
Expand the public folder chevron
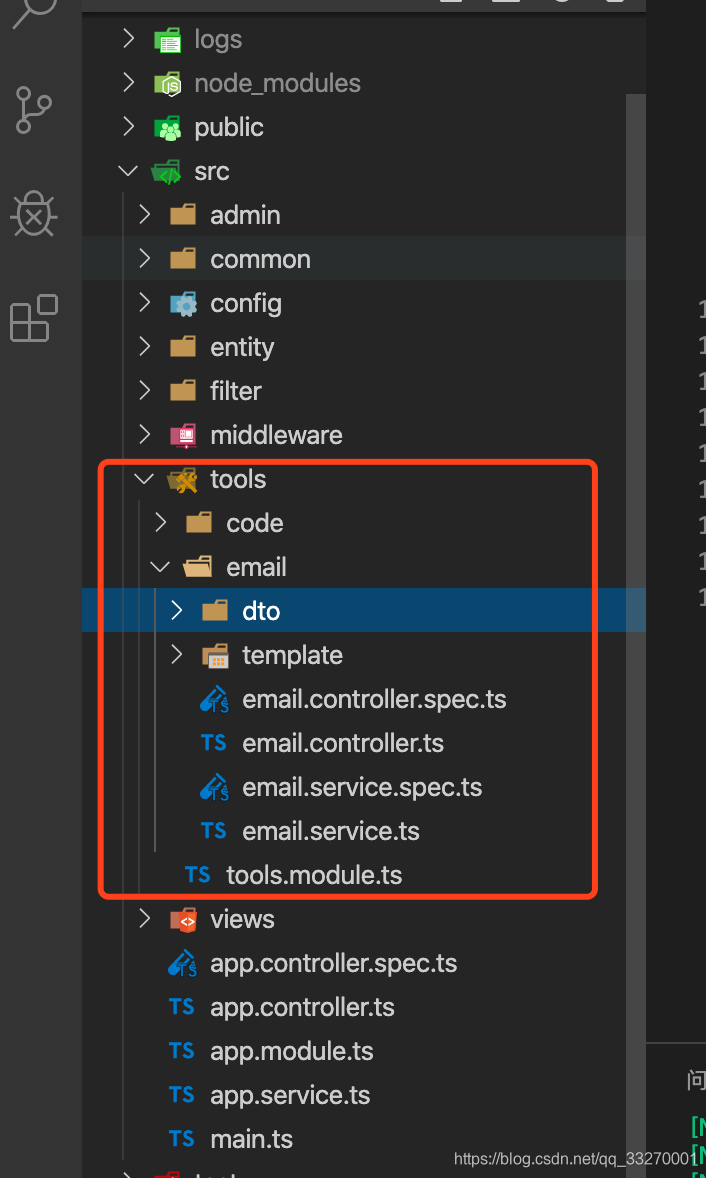[128, 127]
